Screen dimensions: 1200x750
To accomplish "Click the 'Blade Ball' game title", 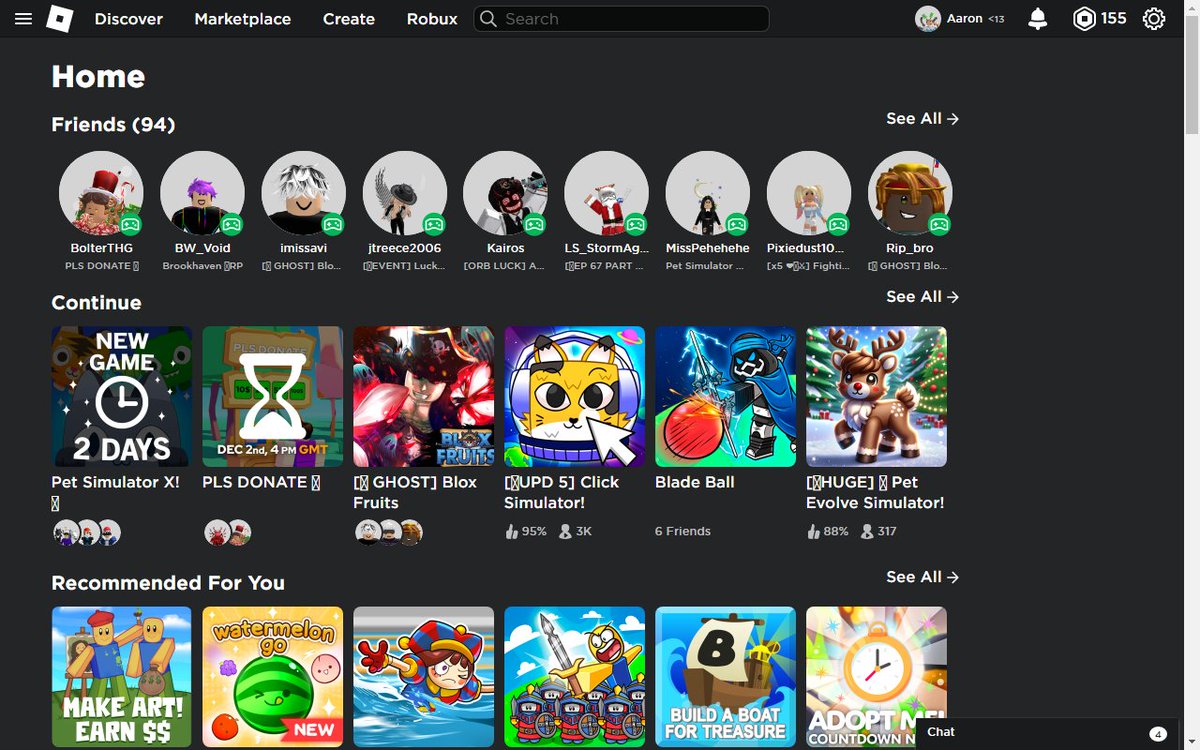I will [x=695, y=482].
